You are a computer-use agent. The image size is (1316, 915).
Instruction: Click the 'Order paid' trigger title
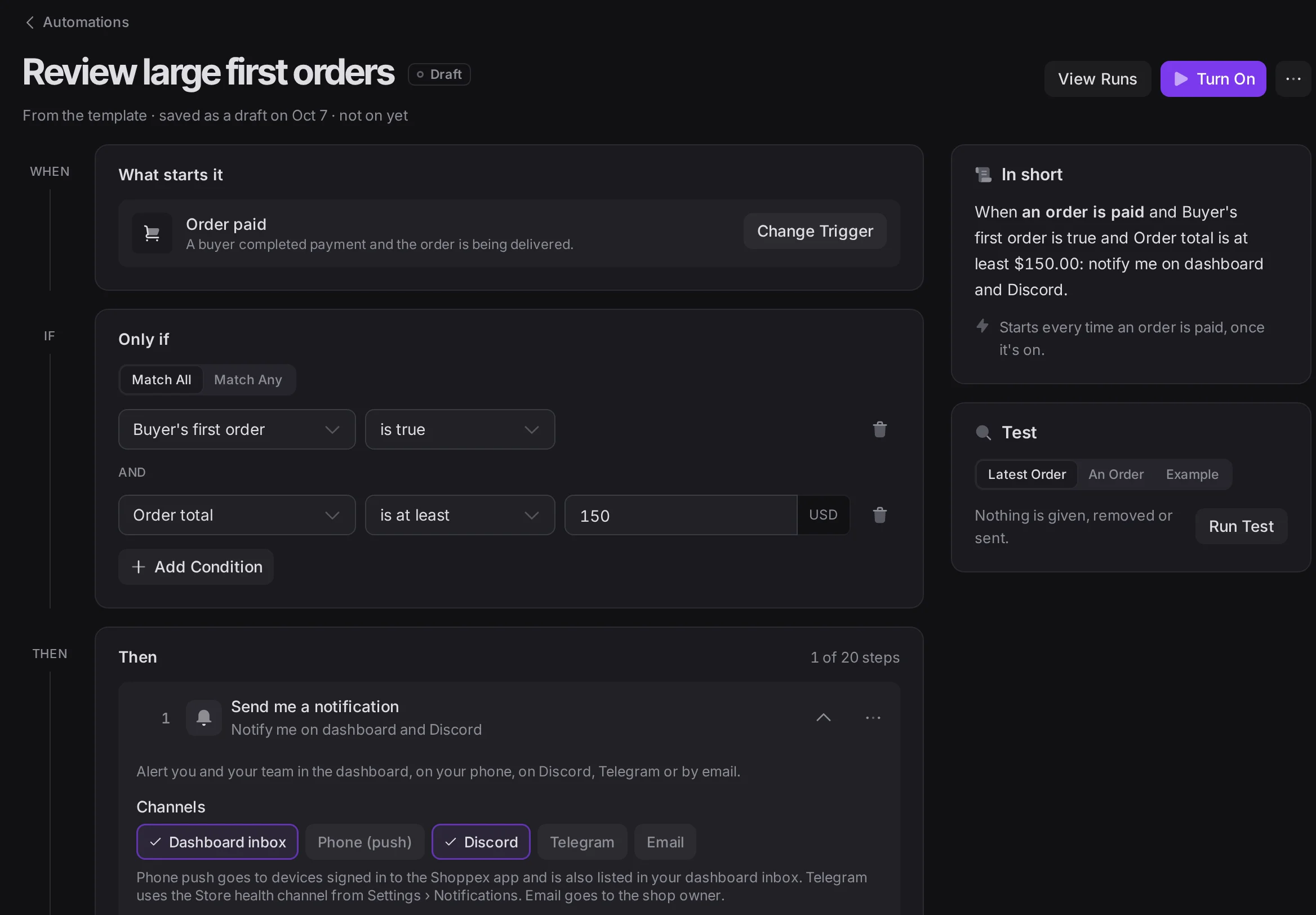point(226,224)
